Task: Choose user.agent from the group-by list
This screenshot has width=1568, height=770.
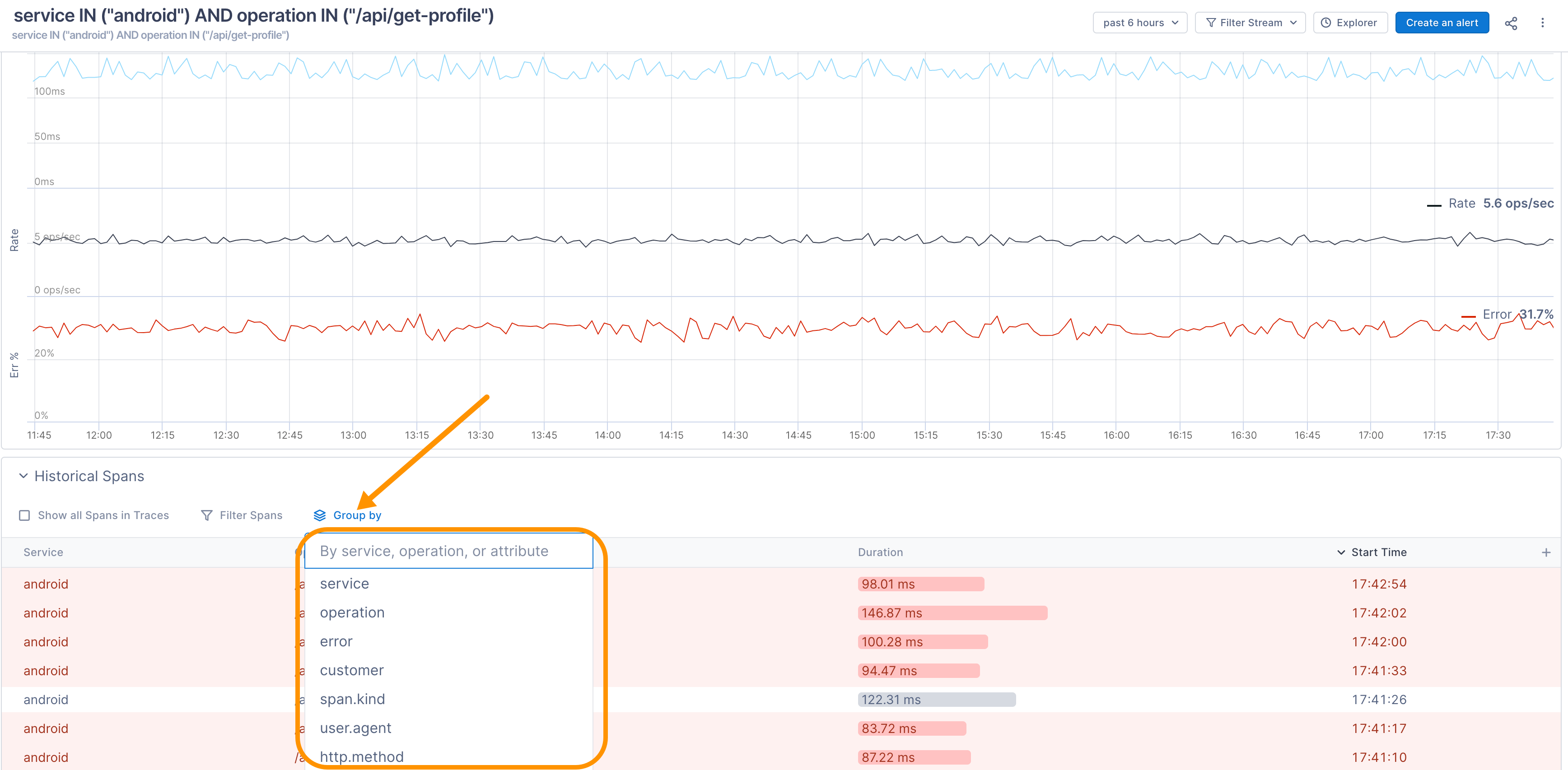Action: [355, 728]
